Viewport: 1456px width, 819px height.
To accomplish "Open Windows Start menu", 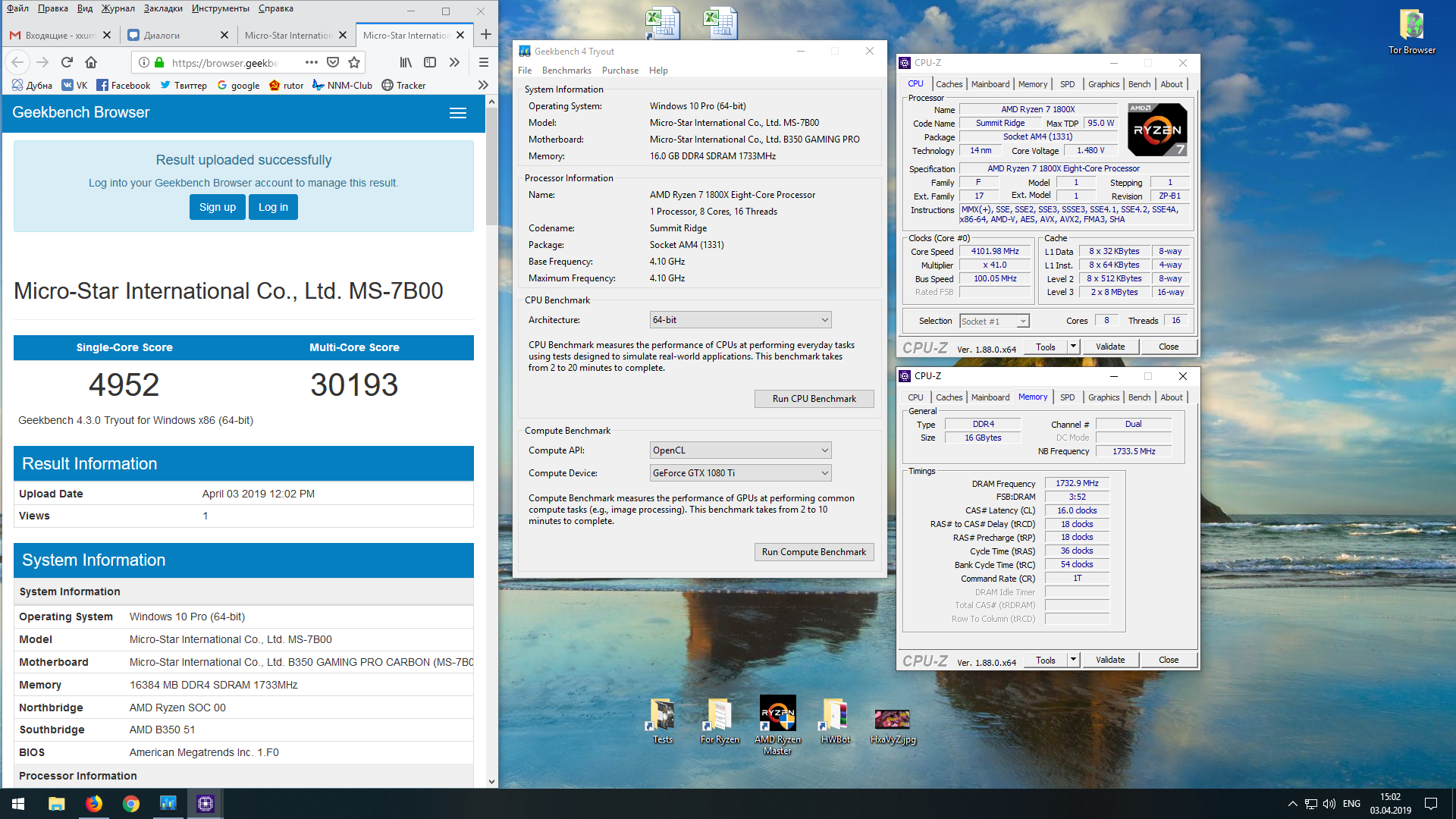I will click(x=18, y=804).
